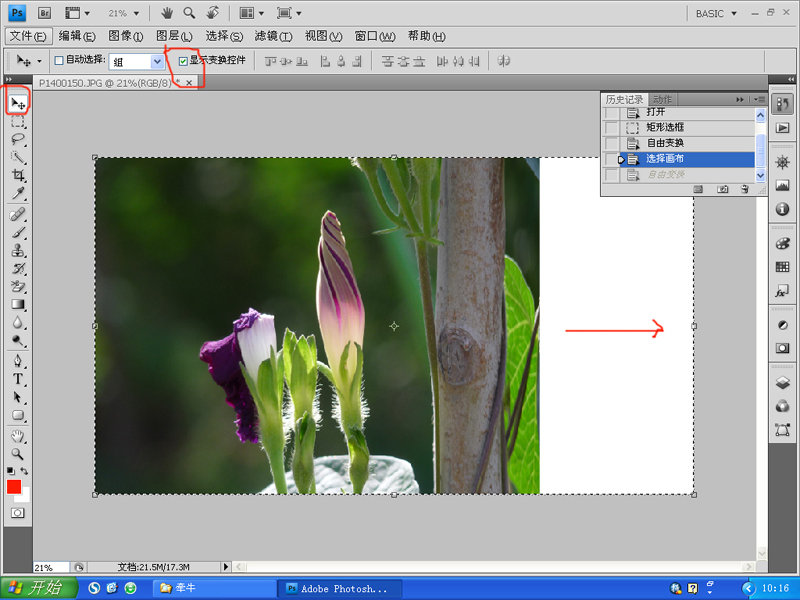Image resolution: width=800 pixels, height=600 pixels.
Task: Delete current state in History panel
Action: tap(745, 189)
